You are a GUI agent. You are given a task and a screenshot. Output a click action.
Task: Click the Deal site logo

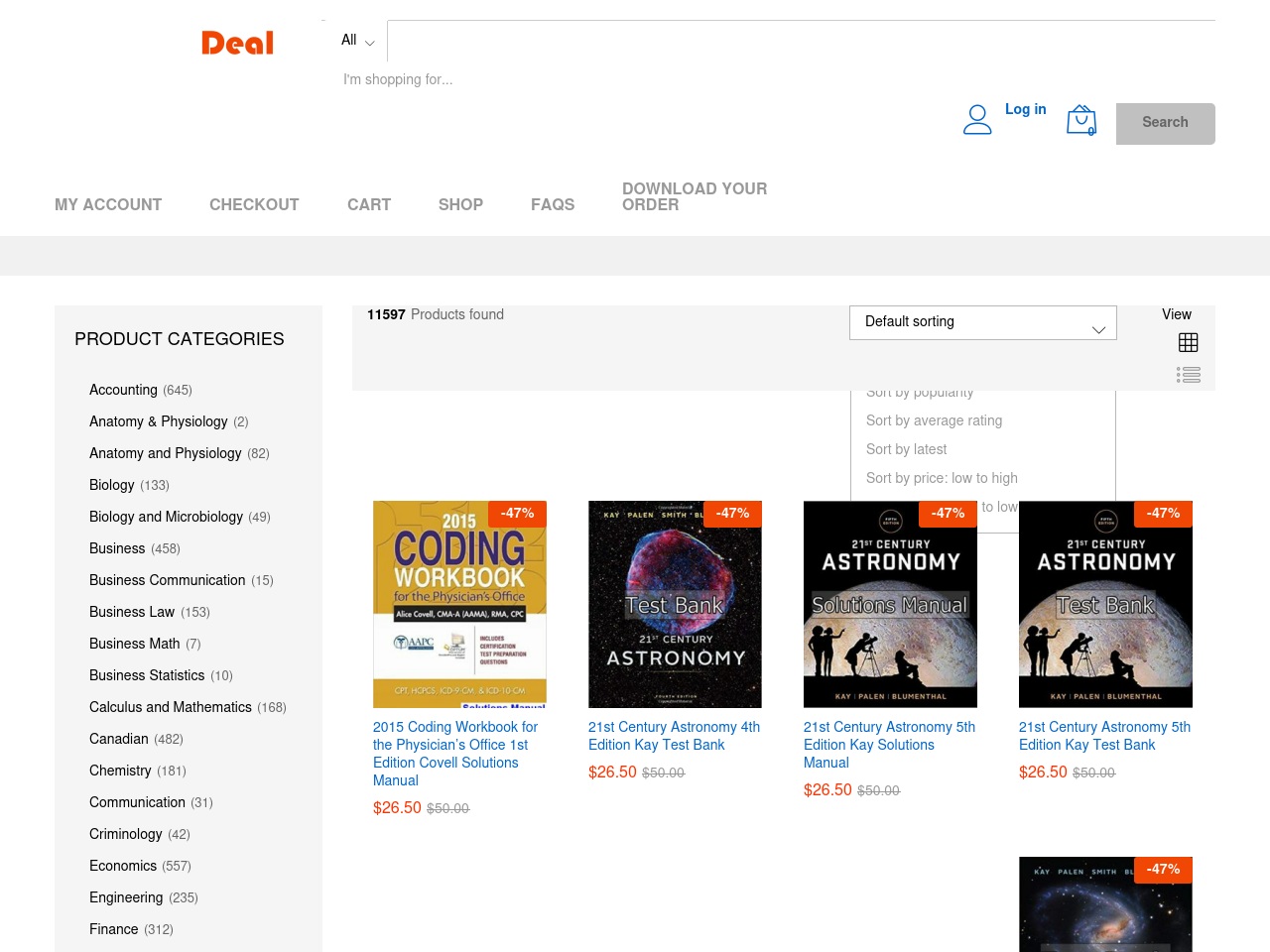tap(237, 43)
